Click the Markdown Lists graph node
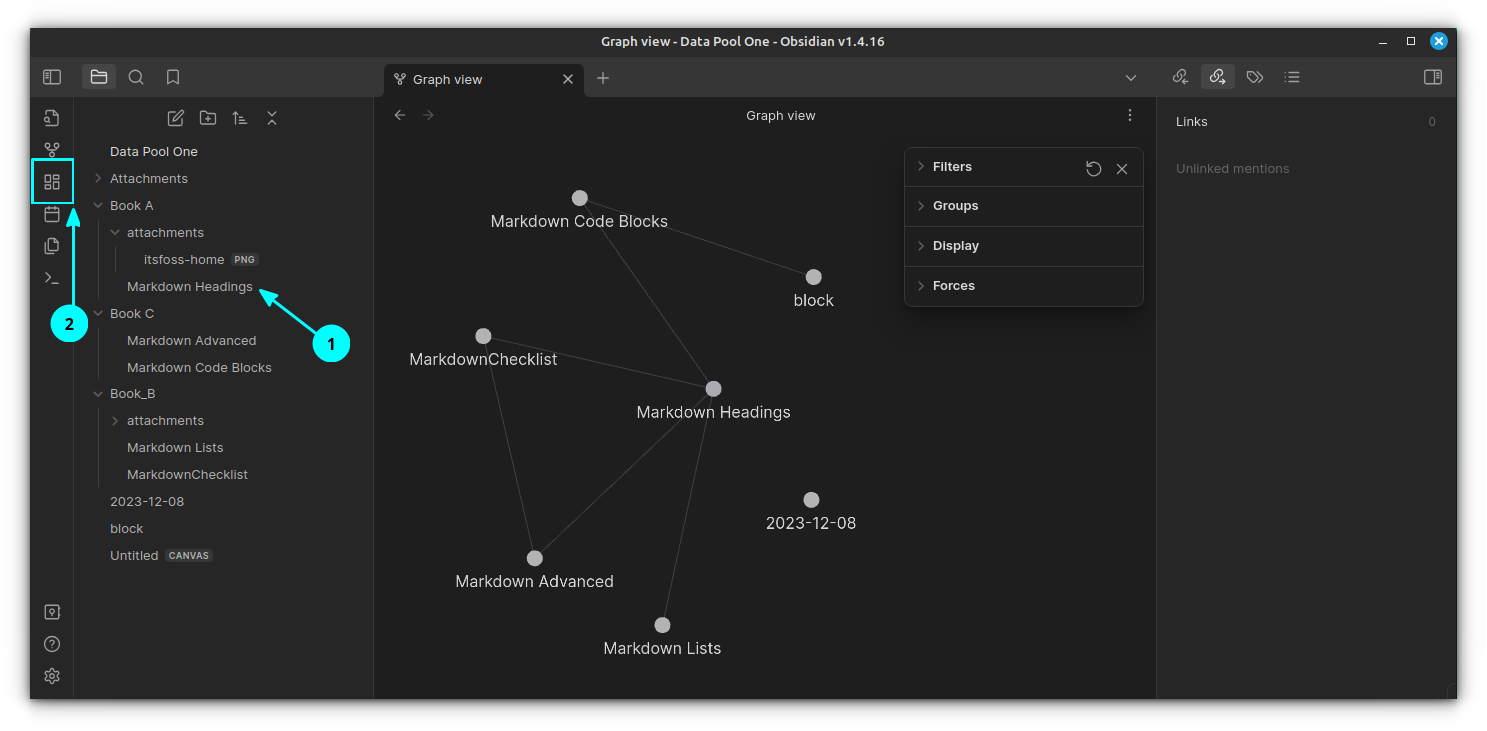The width and height of the screenshot is (1487, 731). pos(662,625)
